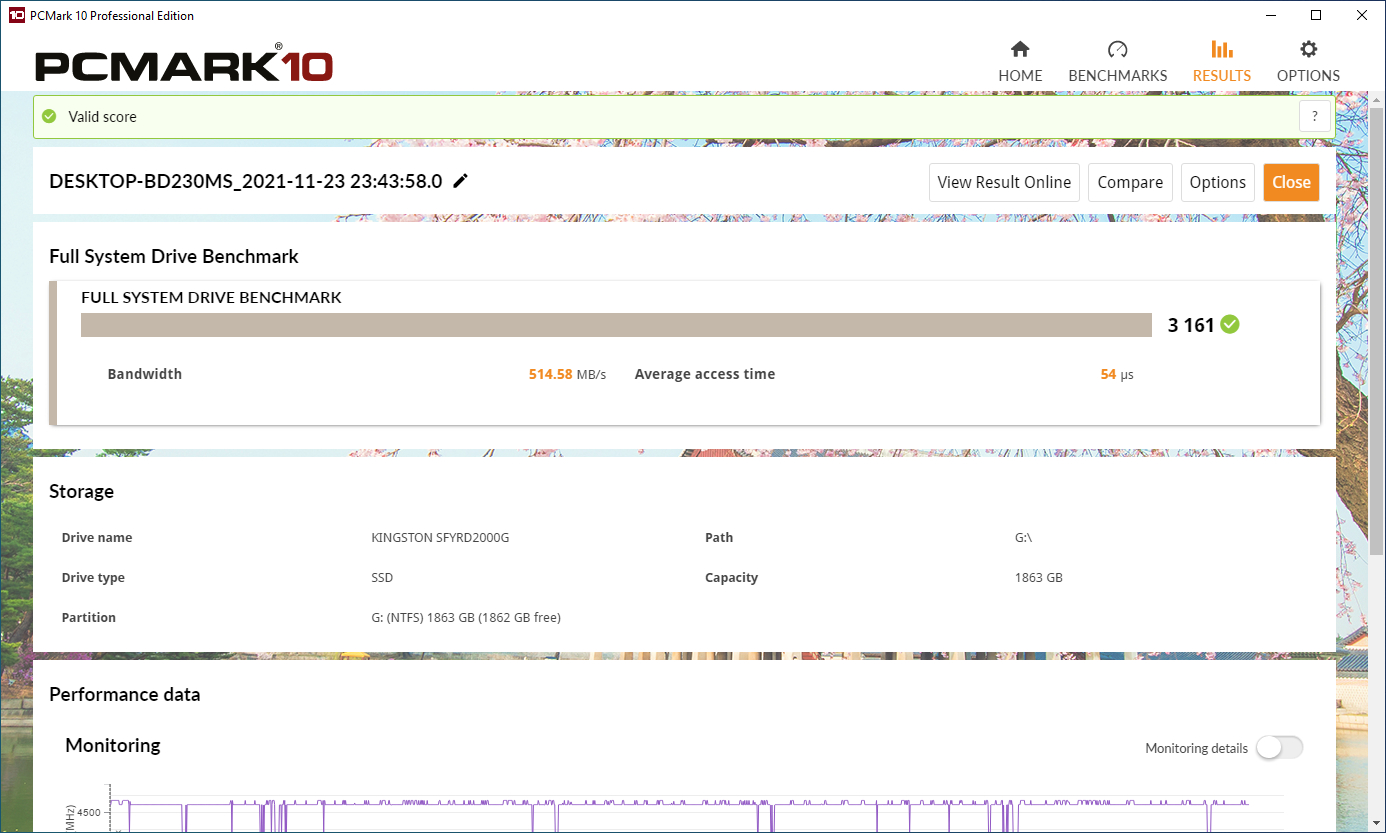This screenshot has height=833, width=1386.
Task: Click the pencil icon to rename result
Action: tap(460, 181)
